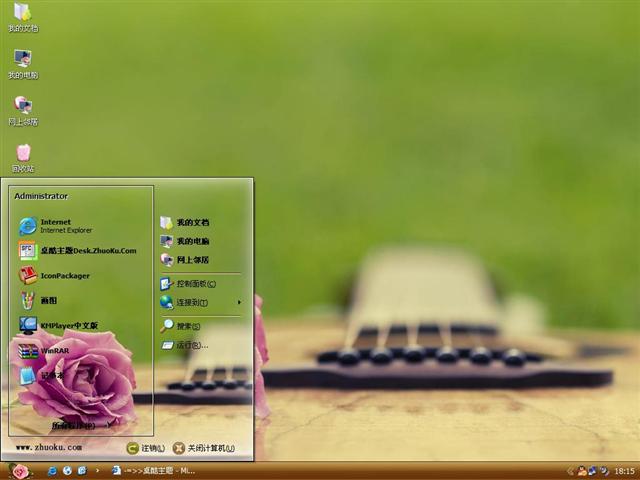640x480 pixels.
Task: Open 搜索(S) search from the Start menu
Action: (180, 326)
